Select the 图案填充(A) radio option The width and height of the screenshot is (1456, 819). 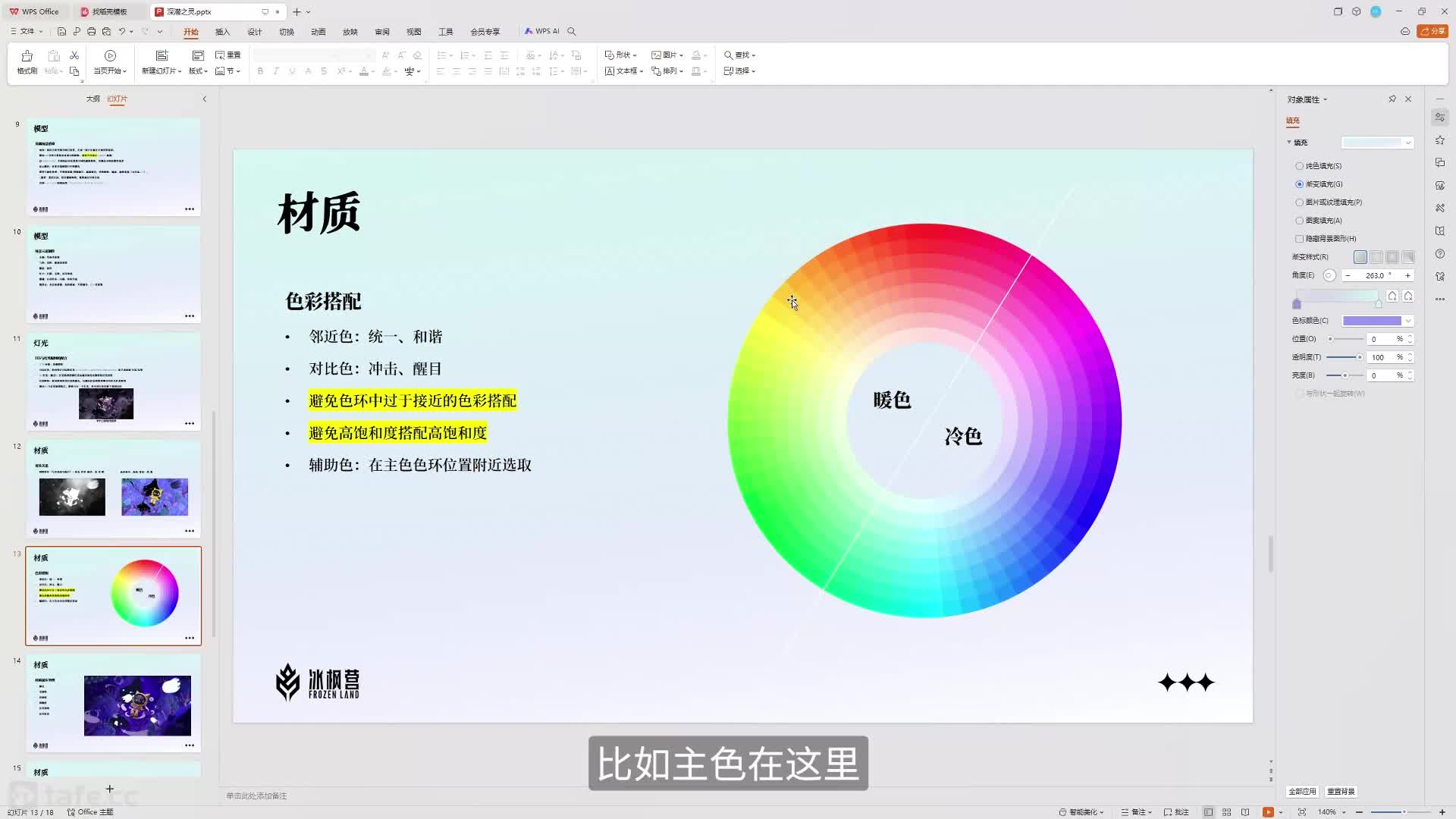click(1319, 221)
